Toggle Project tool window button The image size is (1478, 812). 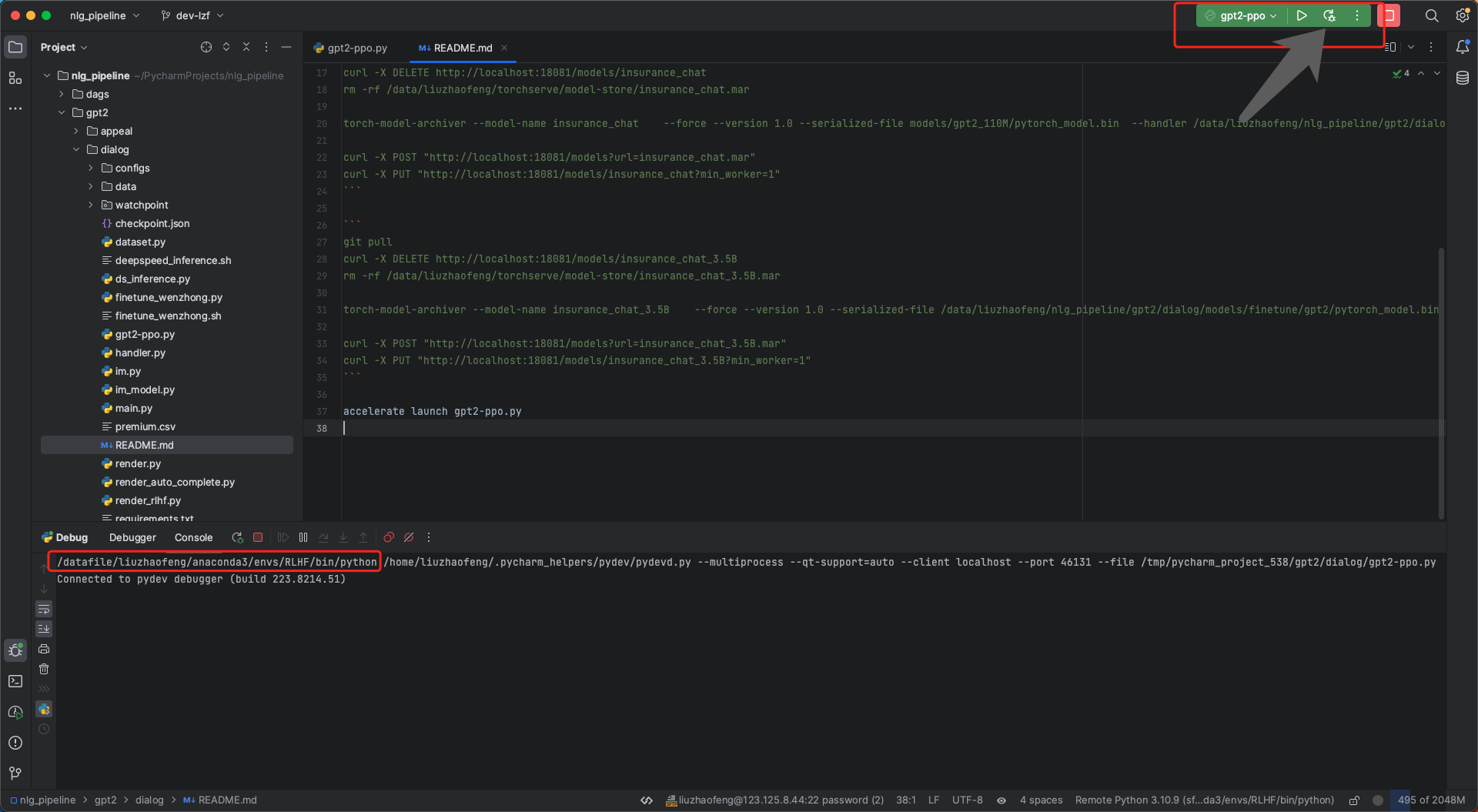tap(15, 47)
